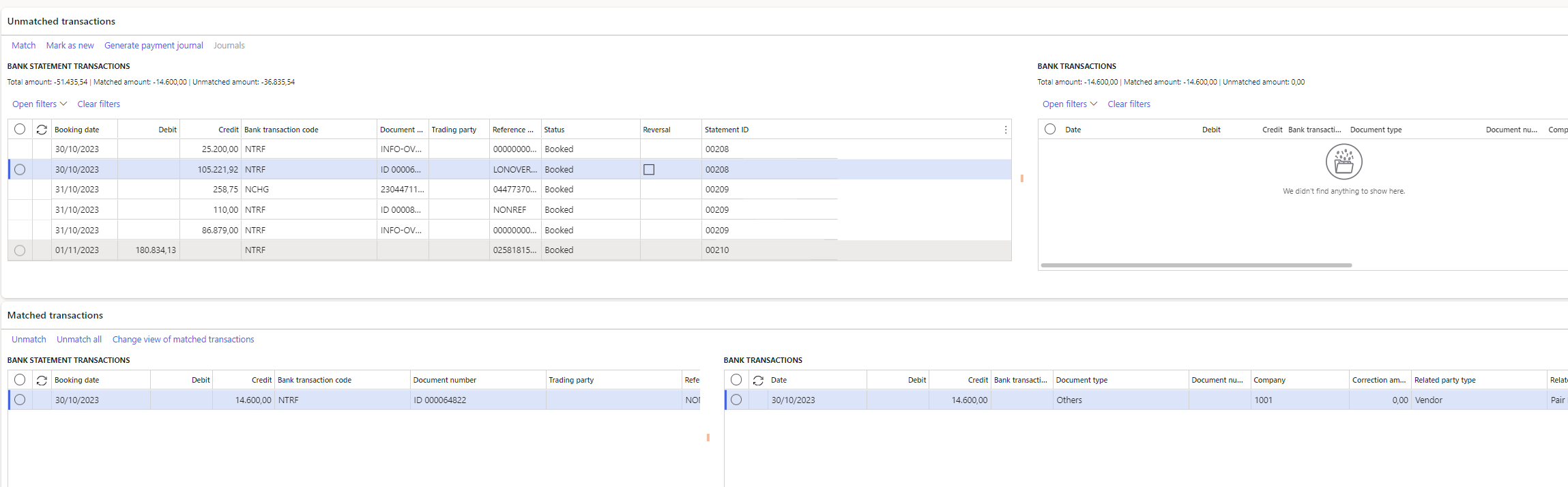The width and height of the screenshot is (1568, 487).
Task: Select all matched bank transactions
Action: 736,379
